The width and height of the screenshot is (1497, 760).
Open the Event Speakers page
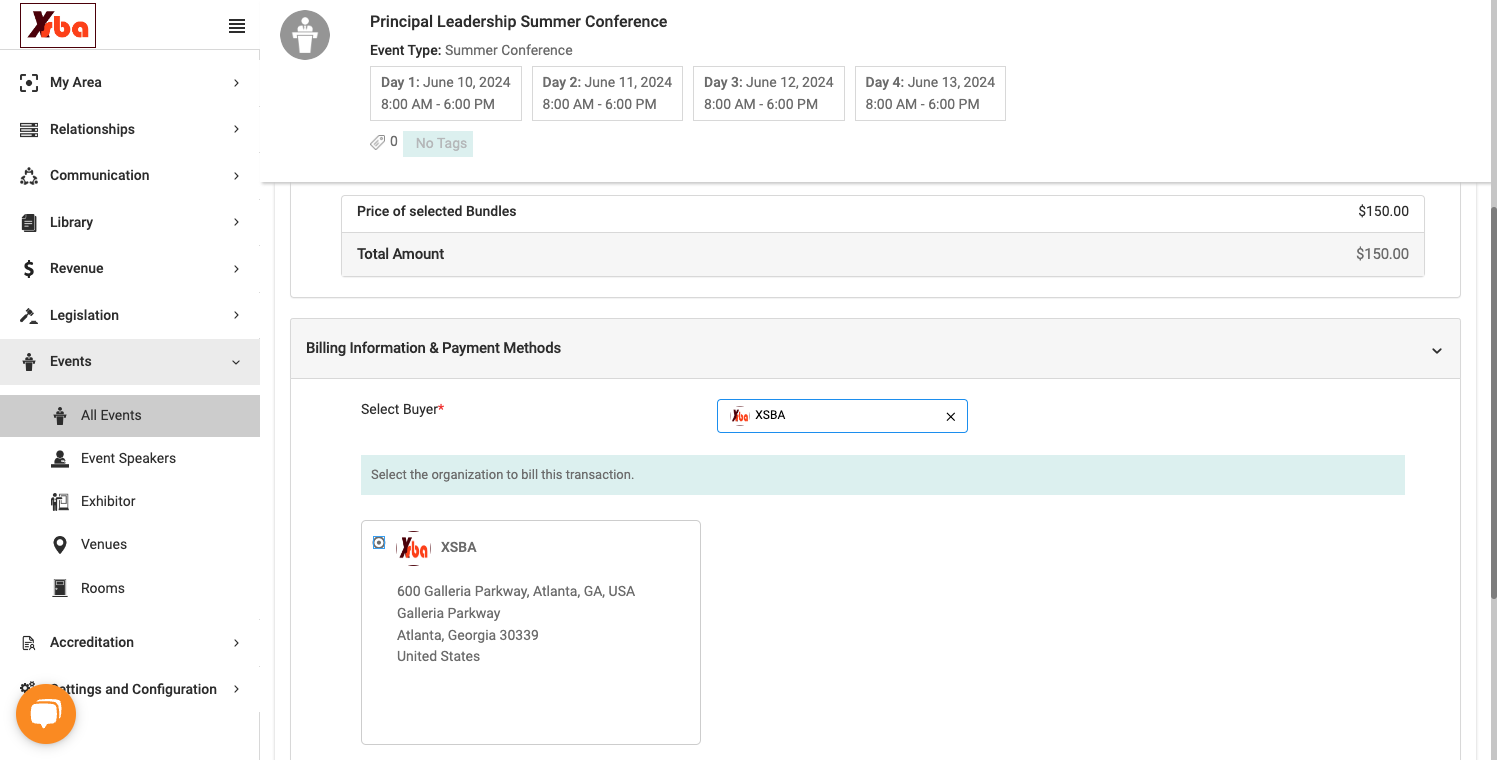click(130, 458)
